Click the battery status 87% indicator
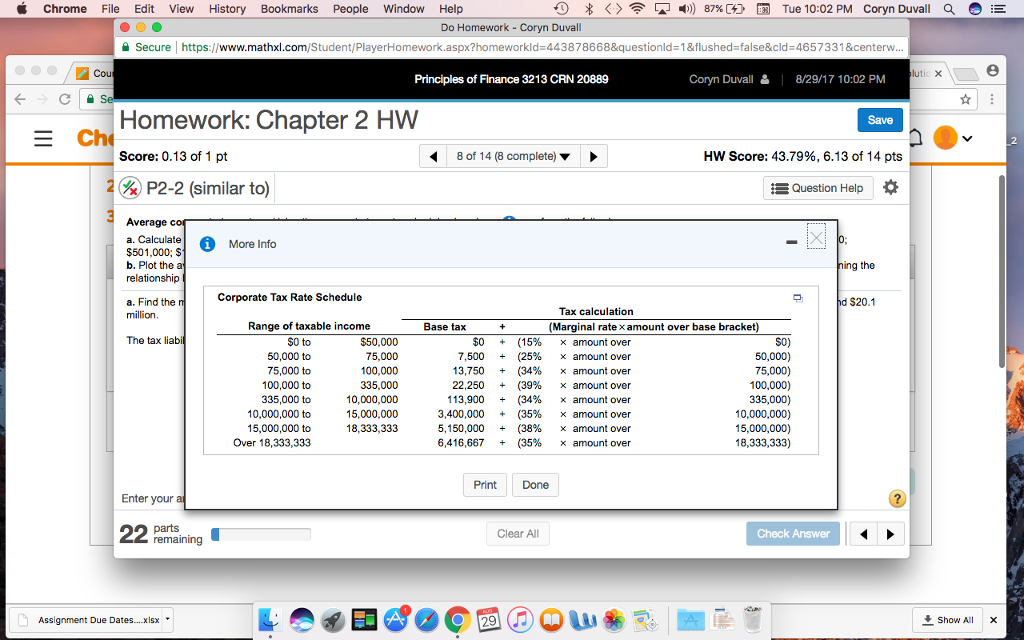 725,8
